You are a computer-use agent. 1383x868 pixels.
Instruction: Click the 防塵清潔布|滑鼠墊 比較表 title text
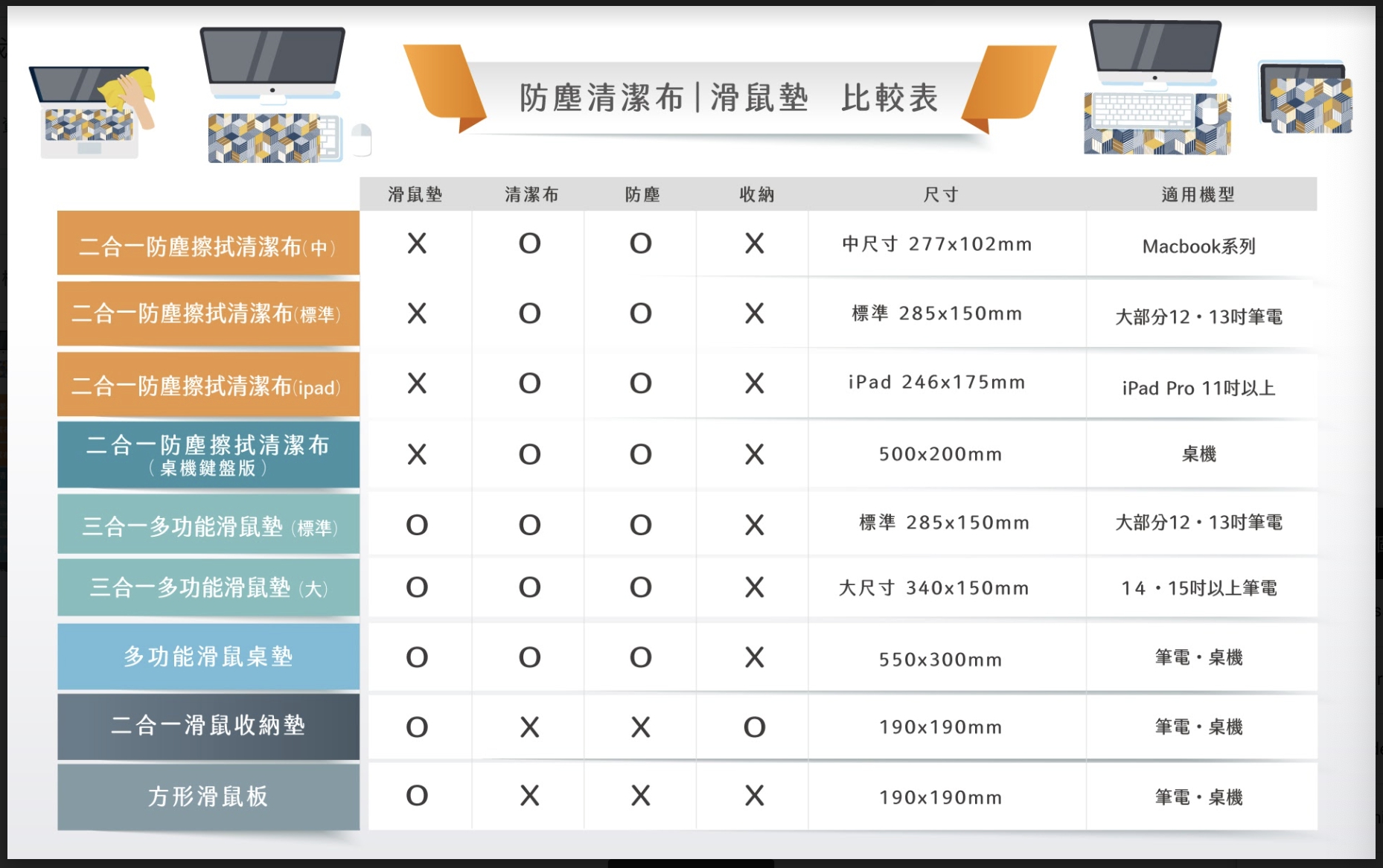(729, 98)
